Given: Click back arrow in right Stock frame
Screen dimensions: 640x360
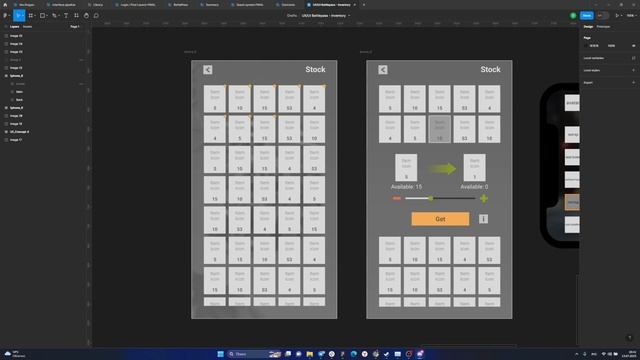Looking at the screenshot, I should [x=383, y=70].
